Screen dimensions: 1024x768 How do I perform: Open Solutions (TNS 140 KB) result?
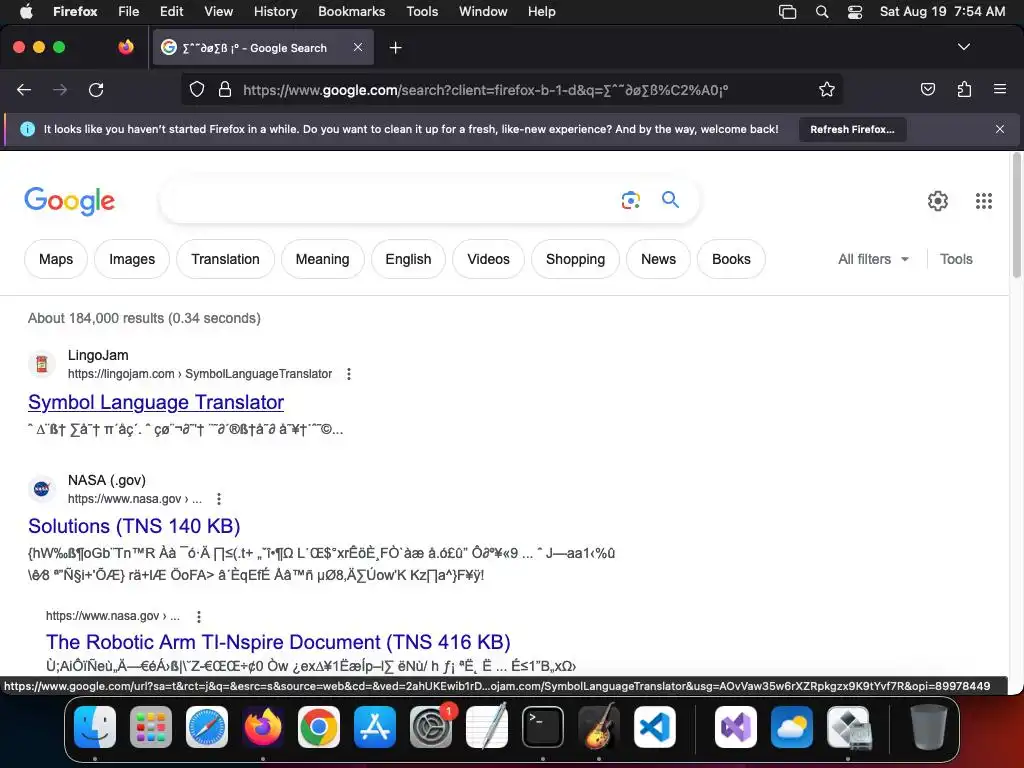pyautogui.click(x=134, y=526)
